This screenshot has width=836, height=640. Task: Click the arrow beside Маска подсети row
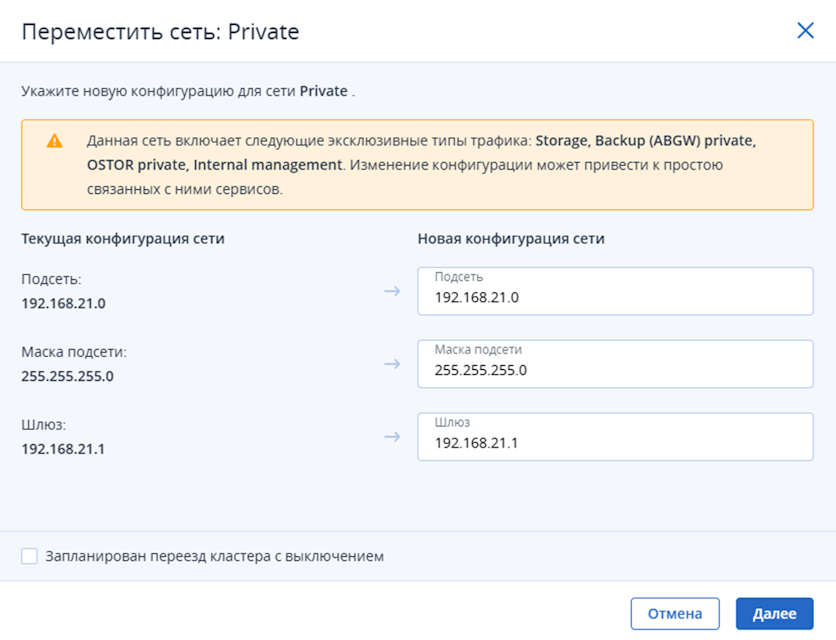tap(392, 364)
